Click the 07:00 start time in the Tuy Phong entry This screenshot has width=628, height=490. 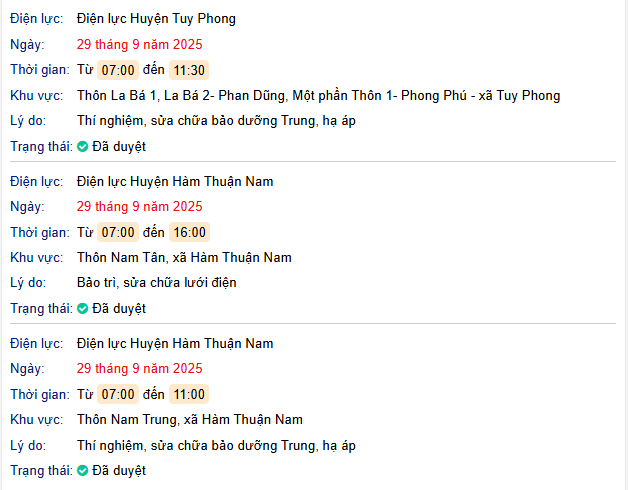coord(118,70)
